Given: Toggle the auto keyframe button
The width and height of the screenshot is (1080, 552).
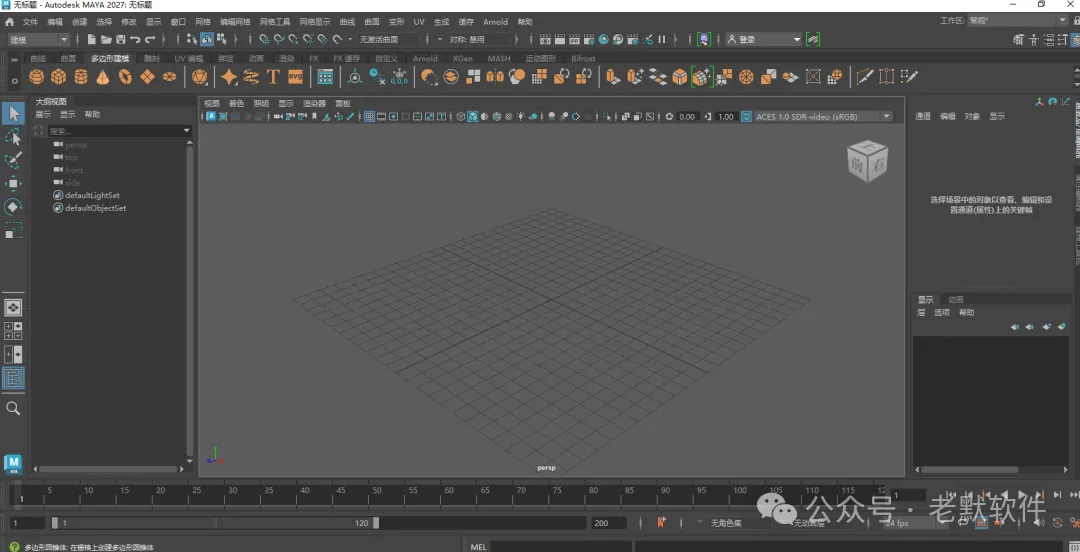Looking at the screenshot, I should click(x=661, y=522).
